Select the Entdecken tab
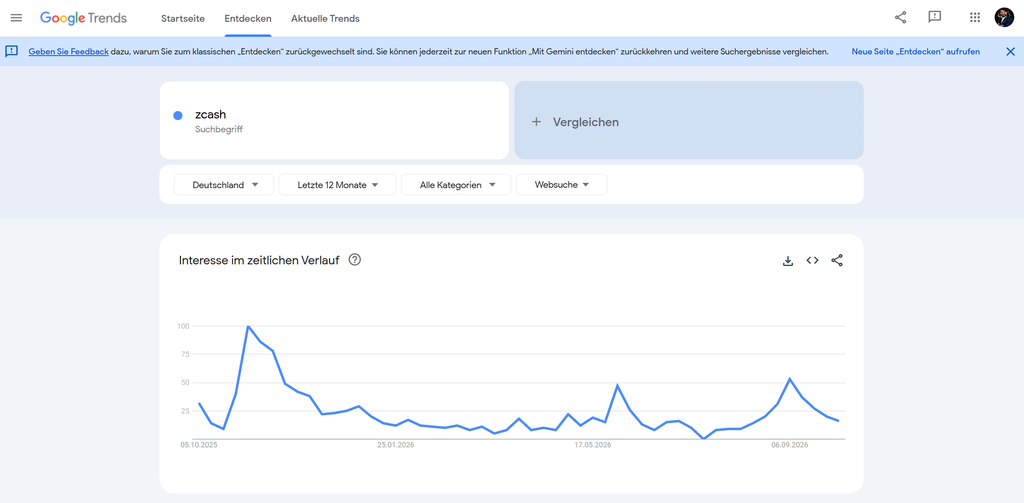The image size is (1024, 503). point(248,18)
